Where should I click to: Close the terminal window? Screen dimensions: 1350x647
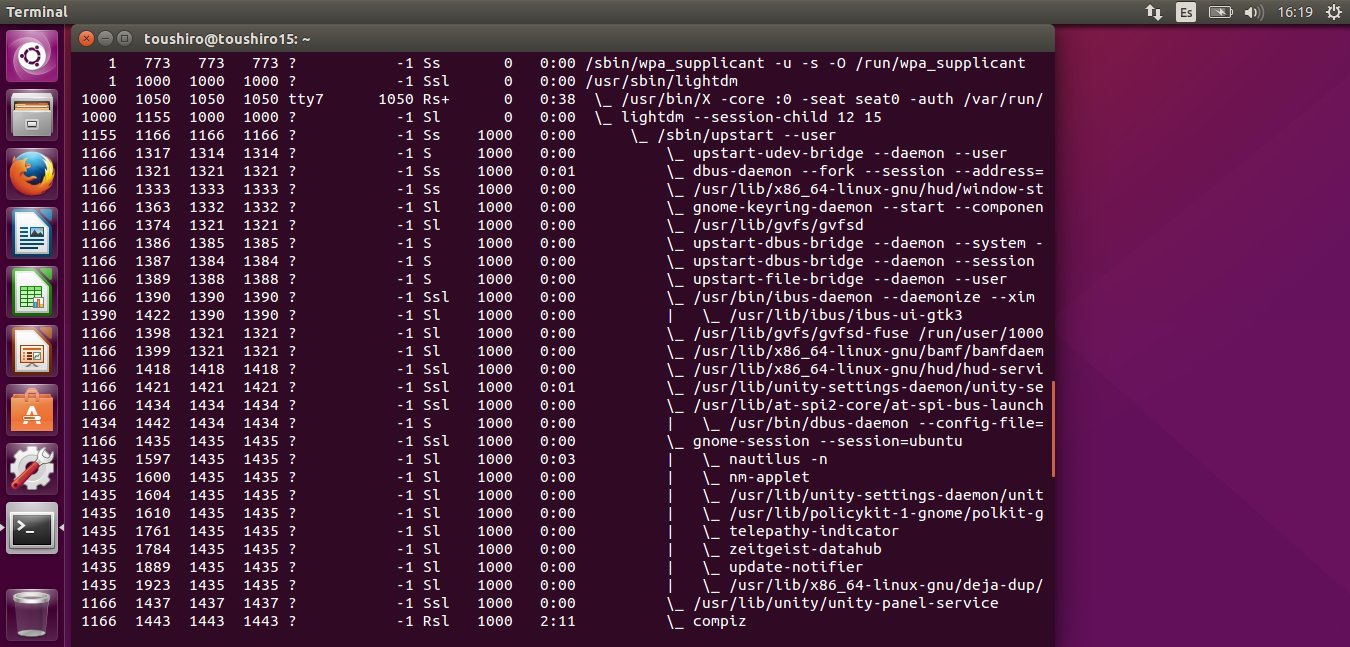coord(86,38)
